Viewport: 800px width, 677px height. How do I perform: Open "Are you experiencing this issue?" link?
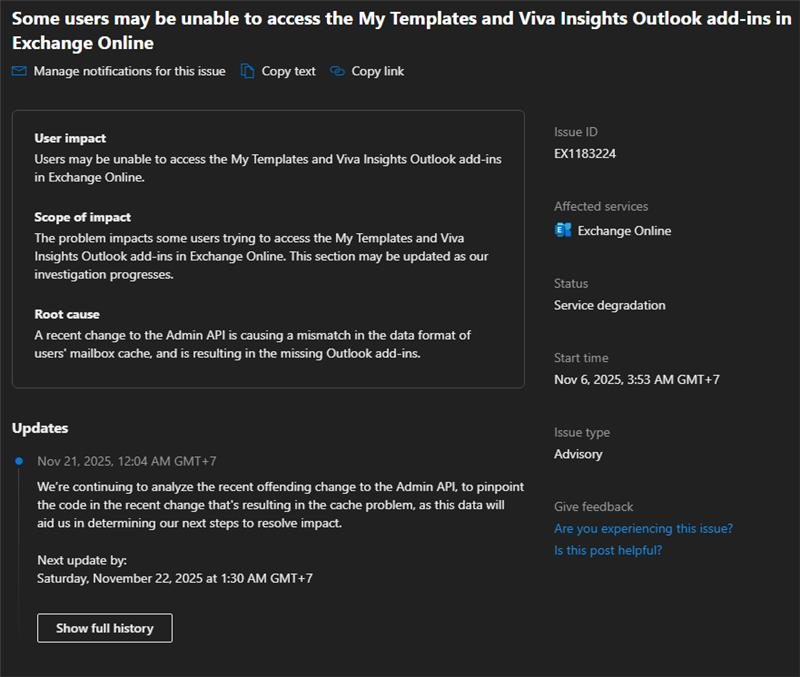click(x=643, y=528)
